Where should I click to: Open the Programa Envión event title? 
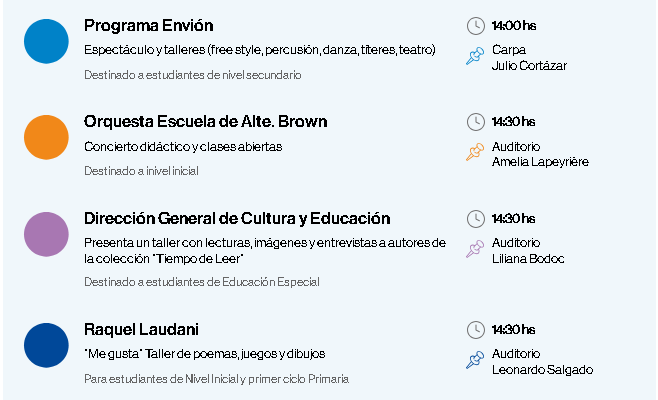click(x=149, y=26)
